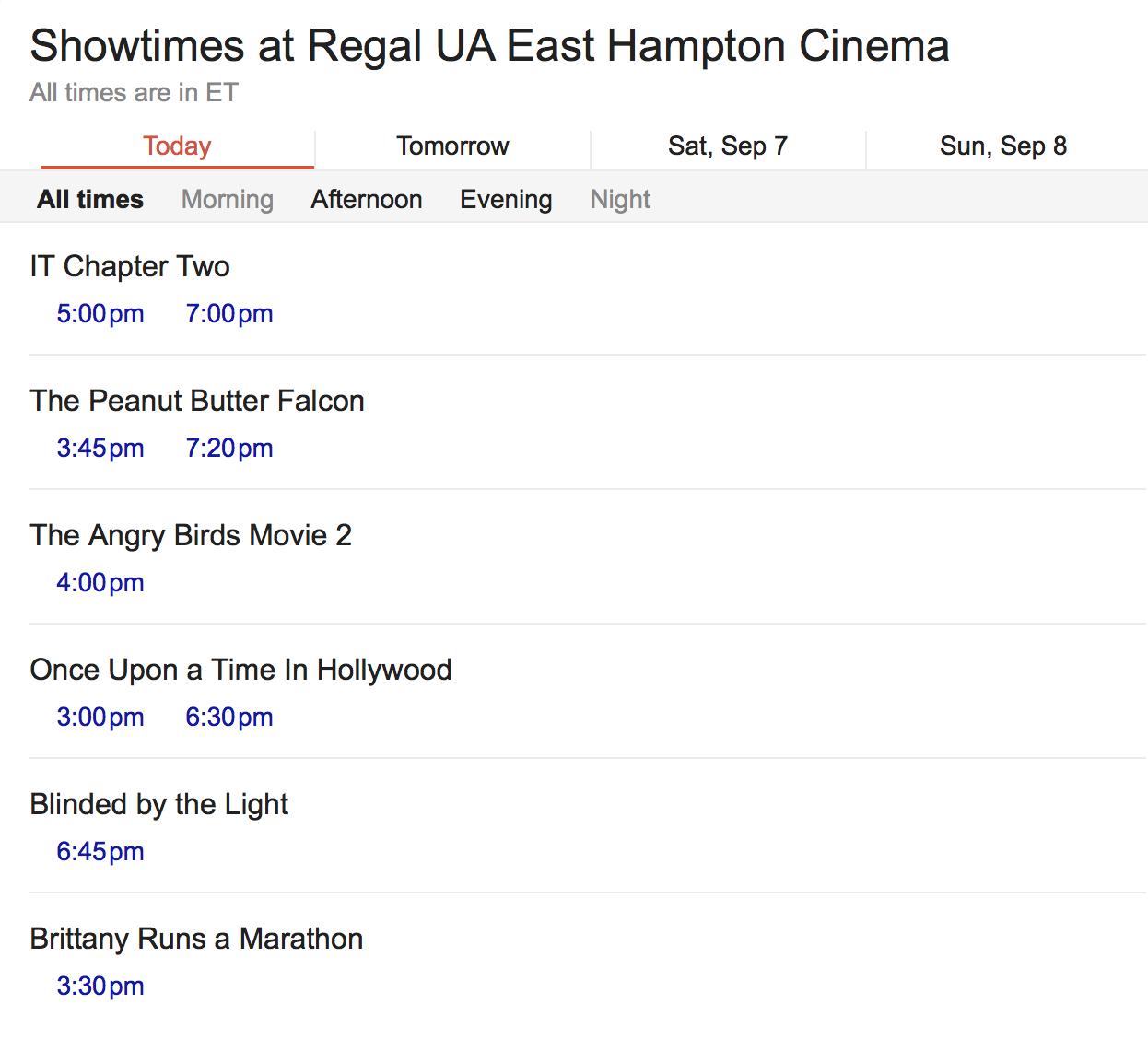
Task: Select the Today tab
Action: (177, 146)
